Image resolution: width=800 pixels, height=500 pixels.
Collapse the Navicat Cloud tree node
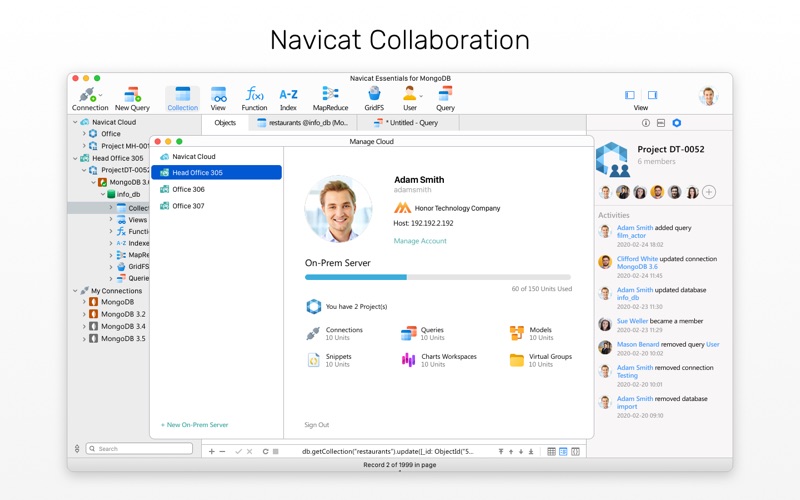[x=75, y=122]
